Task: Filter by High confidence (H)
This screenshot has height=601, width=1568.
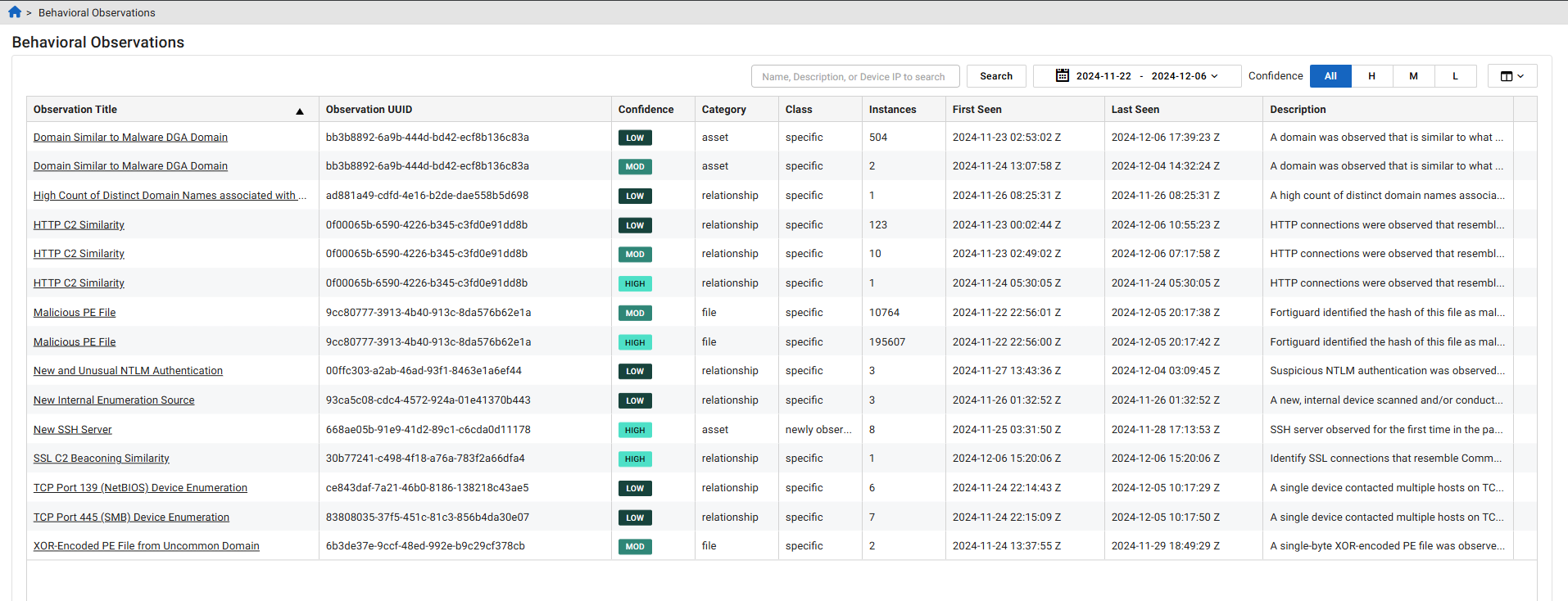Action: click(1371, 76)
